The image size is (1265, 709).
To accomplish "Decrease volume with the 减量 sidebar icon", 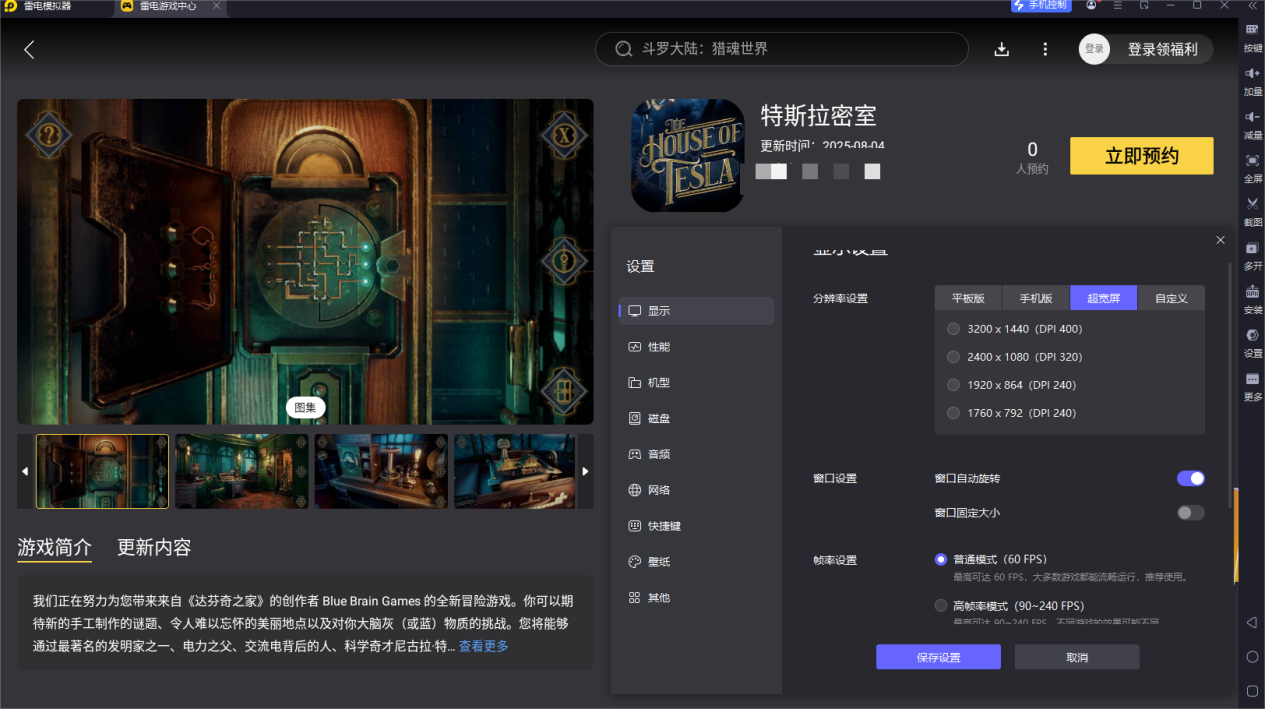I will click(1252, 124).
